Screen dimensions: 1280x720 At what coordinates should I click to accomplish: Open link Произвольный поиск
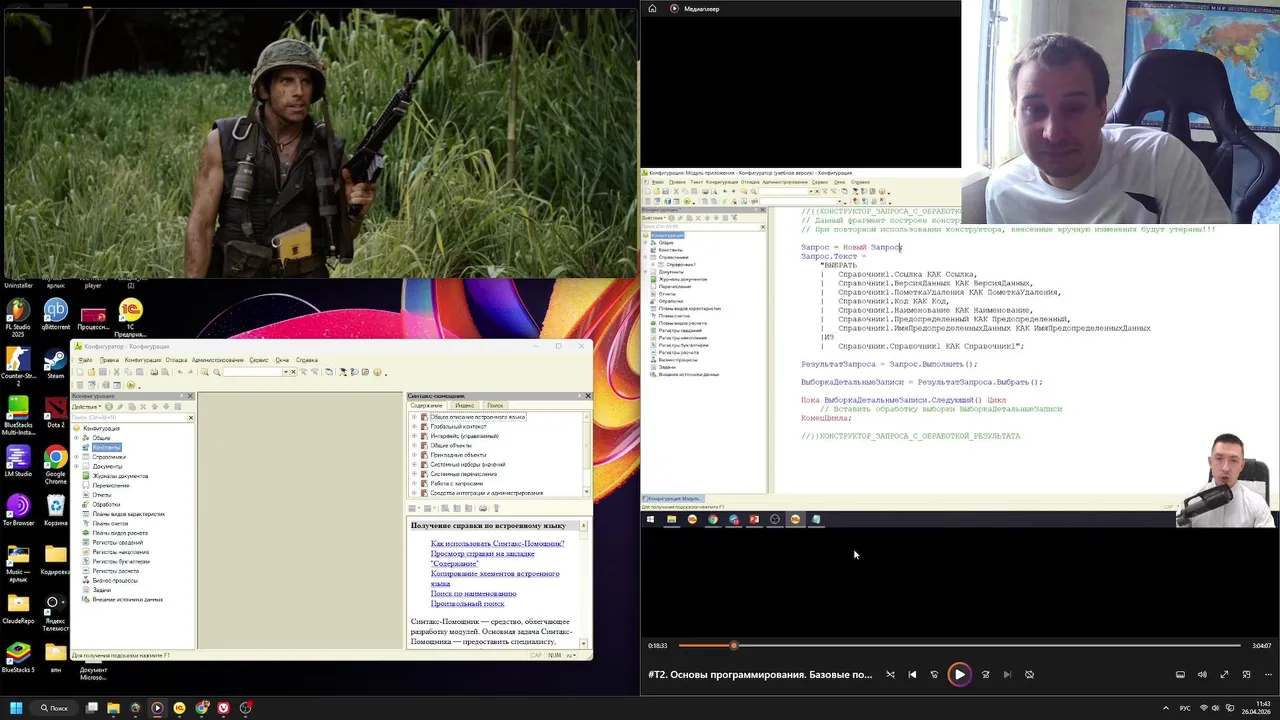click(x=467, y=604)
